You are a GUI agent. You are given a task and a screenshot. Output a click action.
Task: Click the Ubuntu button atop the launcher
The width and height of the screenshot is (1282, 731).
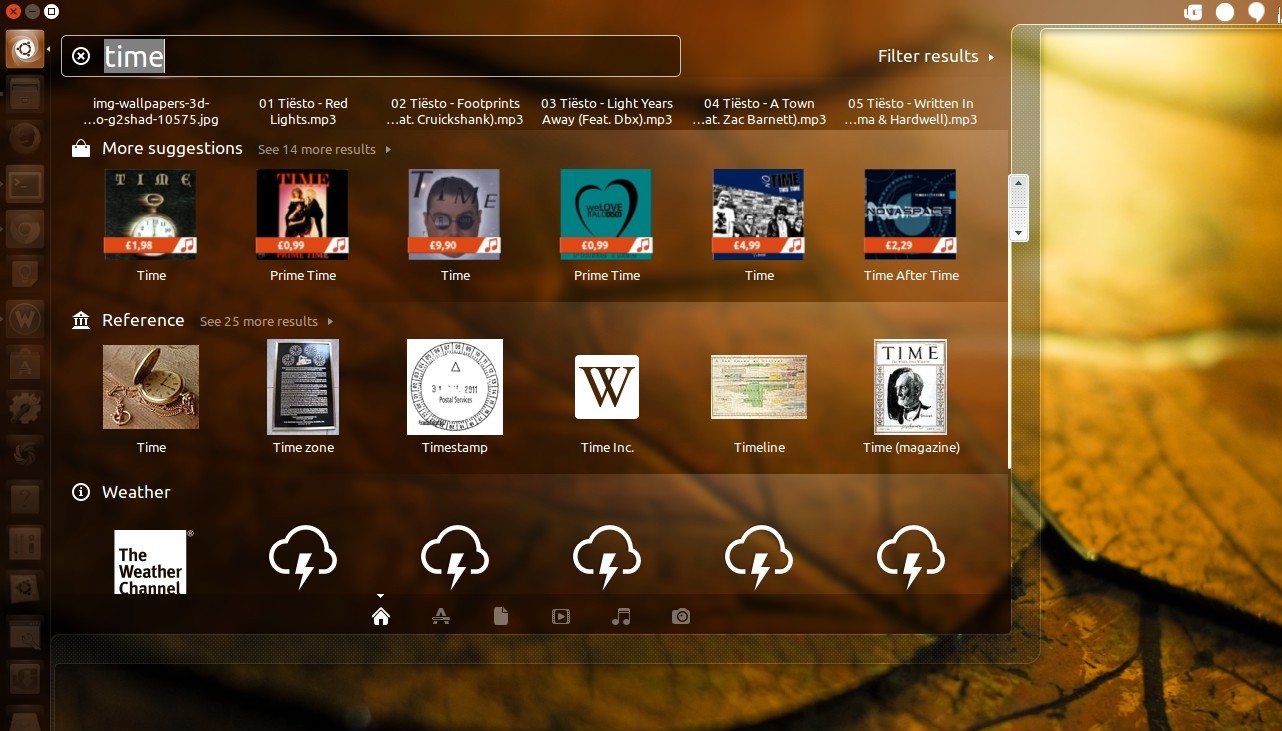[25, 47]
